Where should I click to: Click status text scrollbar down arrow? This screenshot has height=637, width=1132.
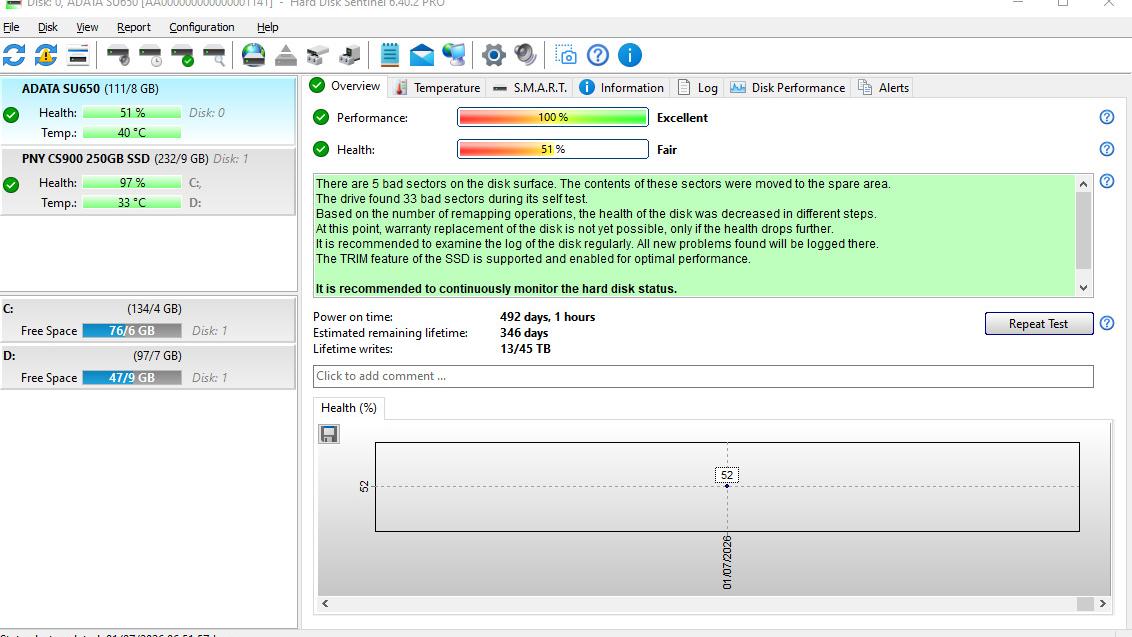coord(1084,287)
